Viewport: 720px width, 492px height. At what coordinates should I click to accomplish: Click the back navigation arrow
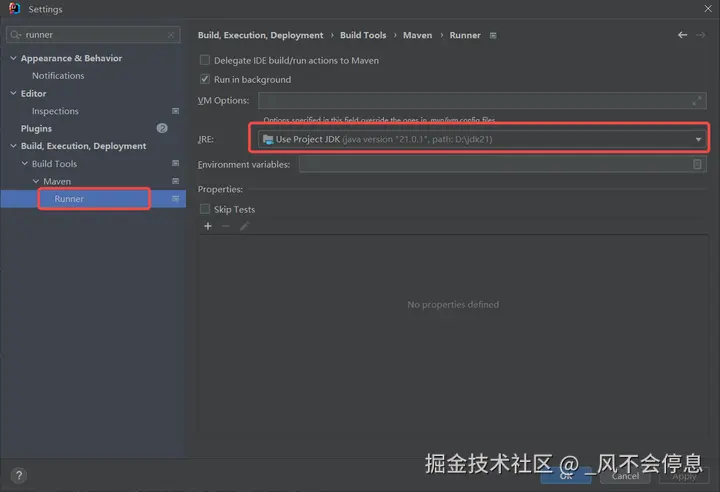682,35
